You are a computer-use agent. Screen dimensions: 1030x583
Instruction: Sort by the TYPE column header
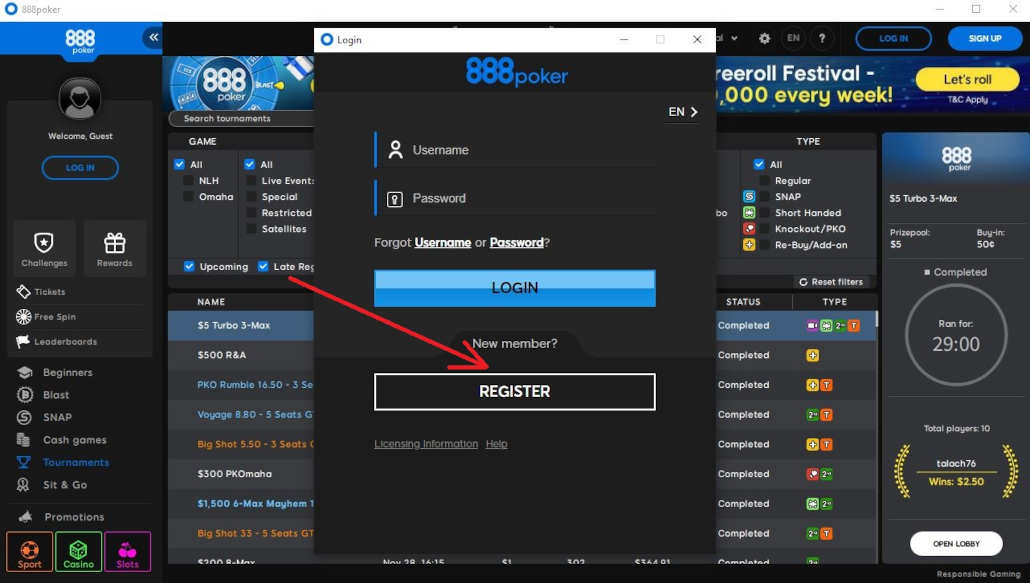click(835, 302)
